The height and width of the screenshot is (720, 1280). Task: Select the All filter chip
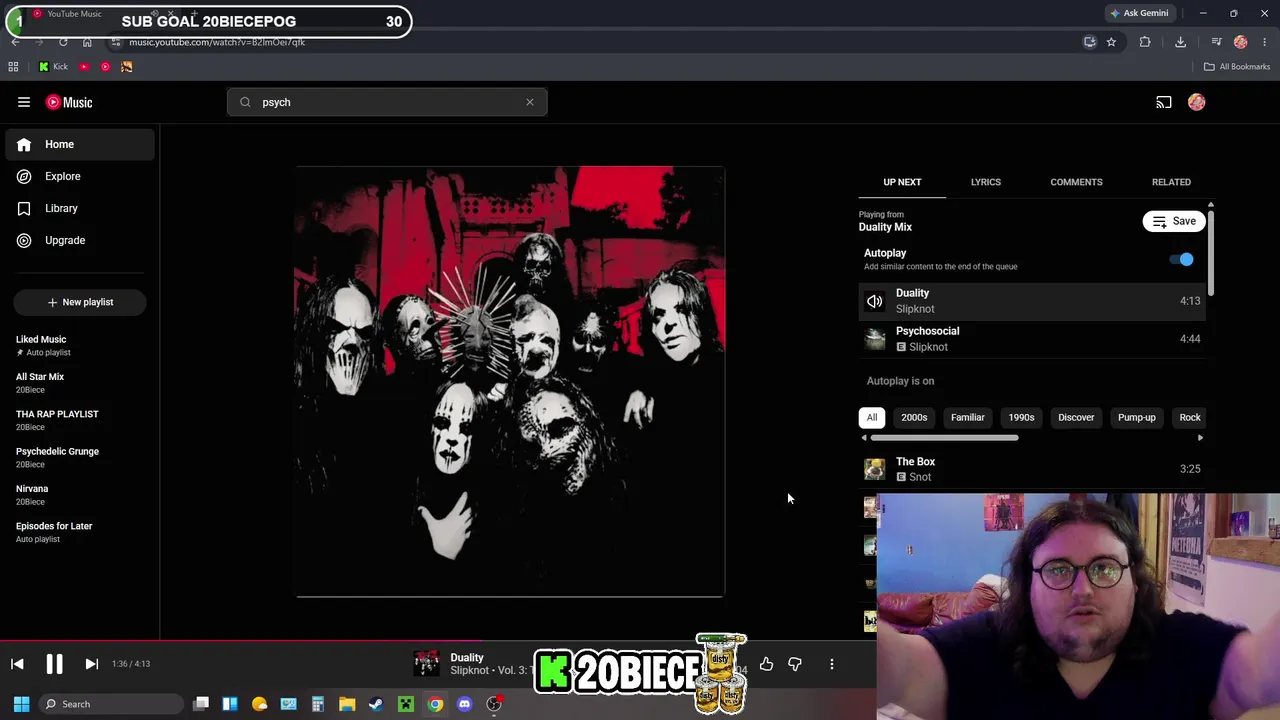872,417
